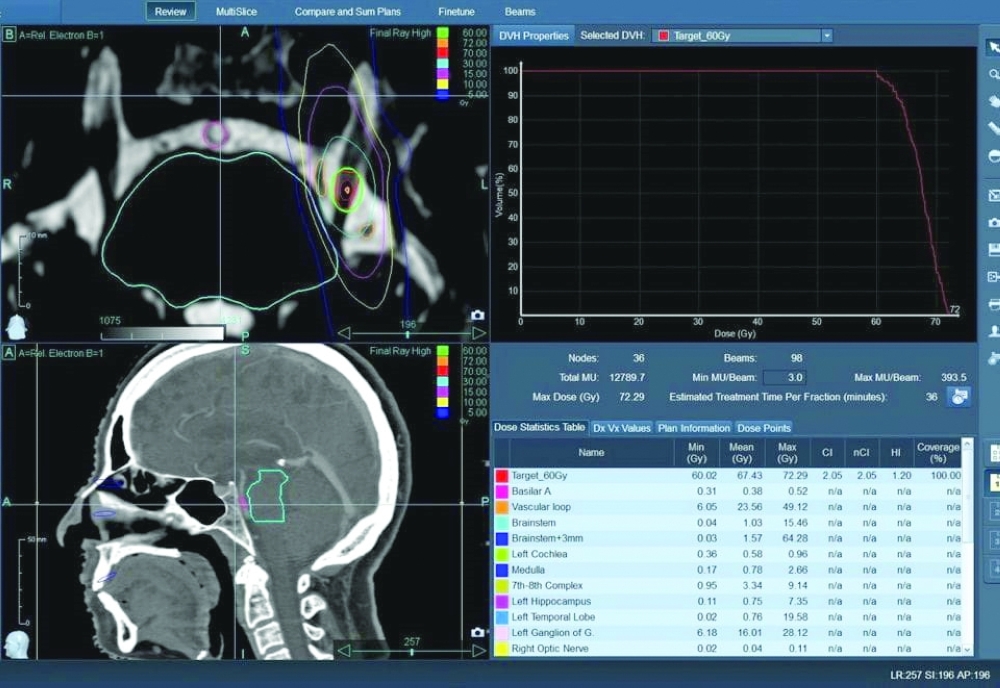Click the head orientation icon in axial view

coord(16,326)
